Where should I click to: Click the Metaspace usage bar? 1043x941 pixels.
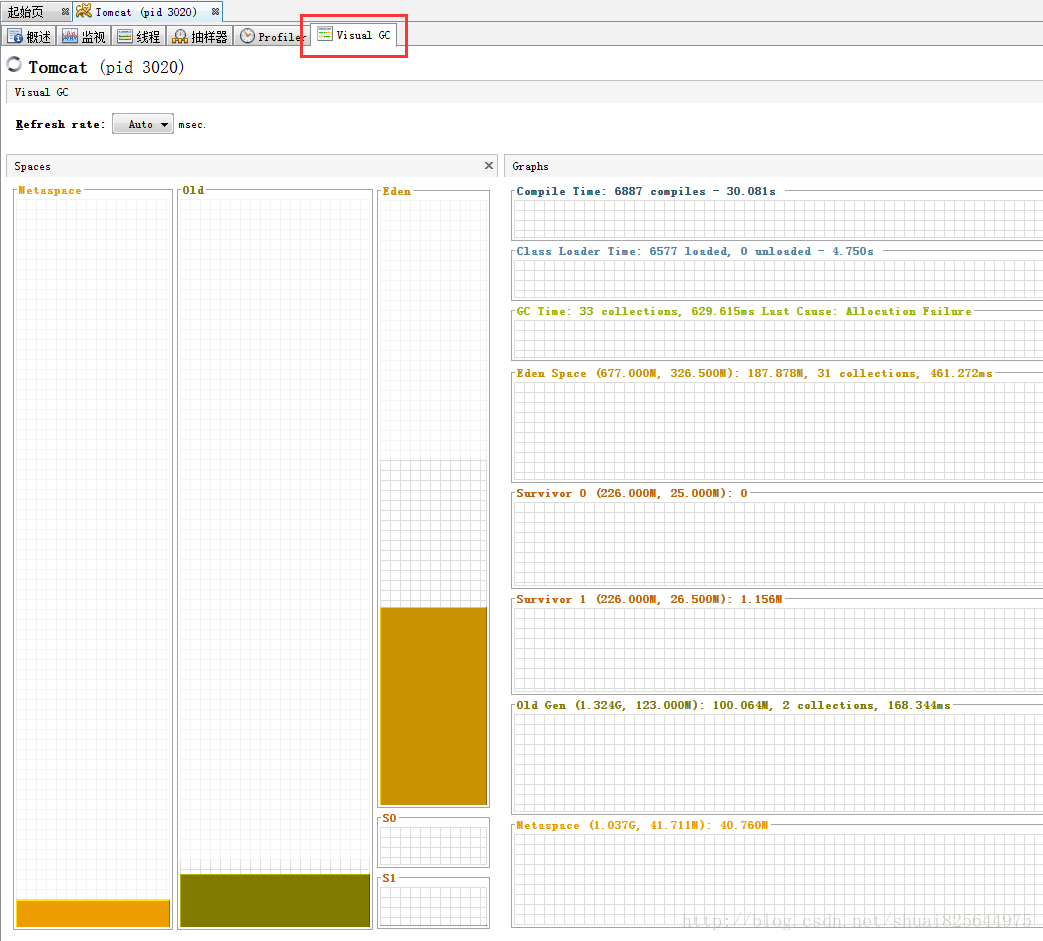click(x=93, y=913)
